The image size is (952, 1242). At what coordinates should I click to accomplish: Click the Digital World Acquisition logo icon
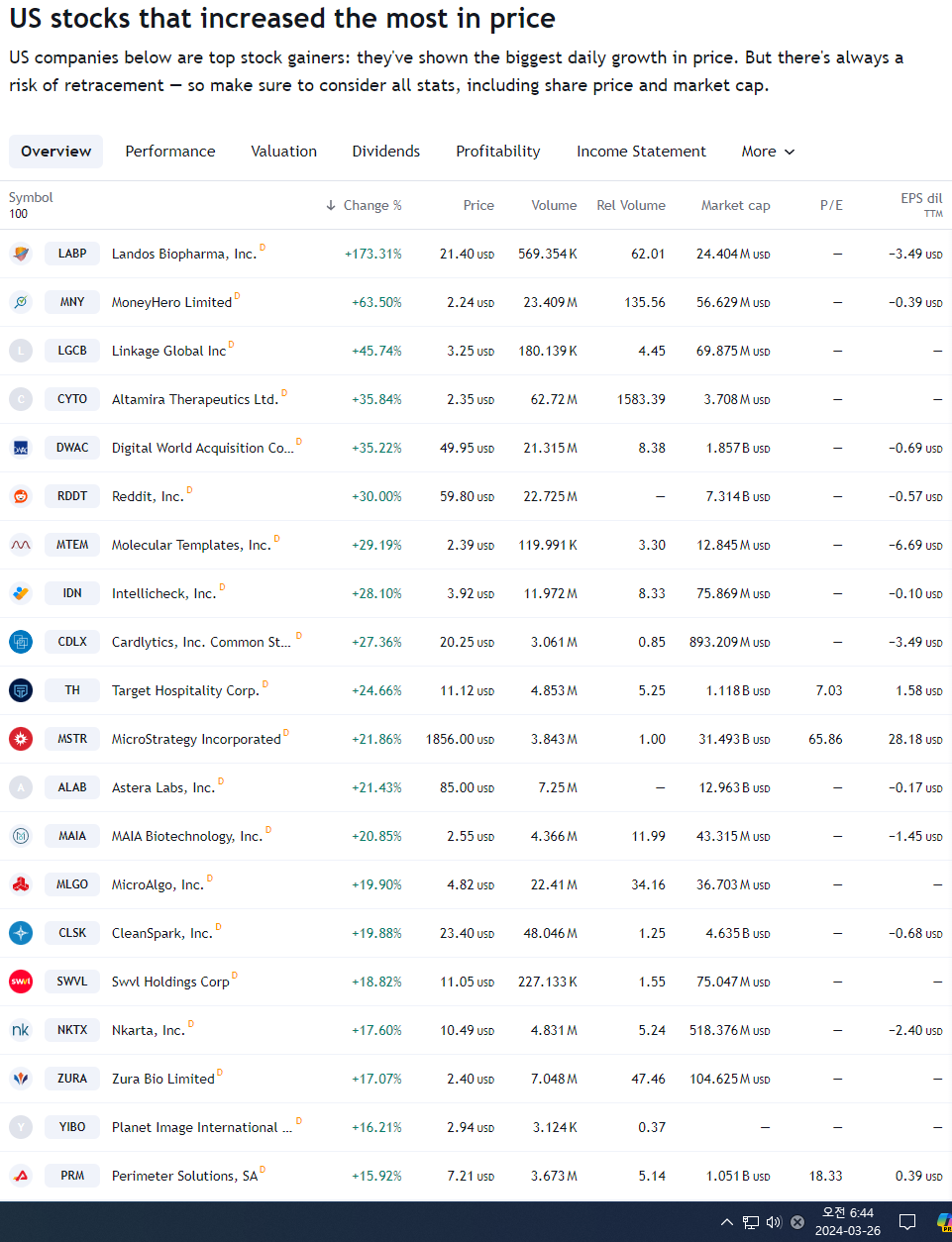pyautogui.click(x=21, y=448)
